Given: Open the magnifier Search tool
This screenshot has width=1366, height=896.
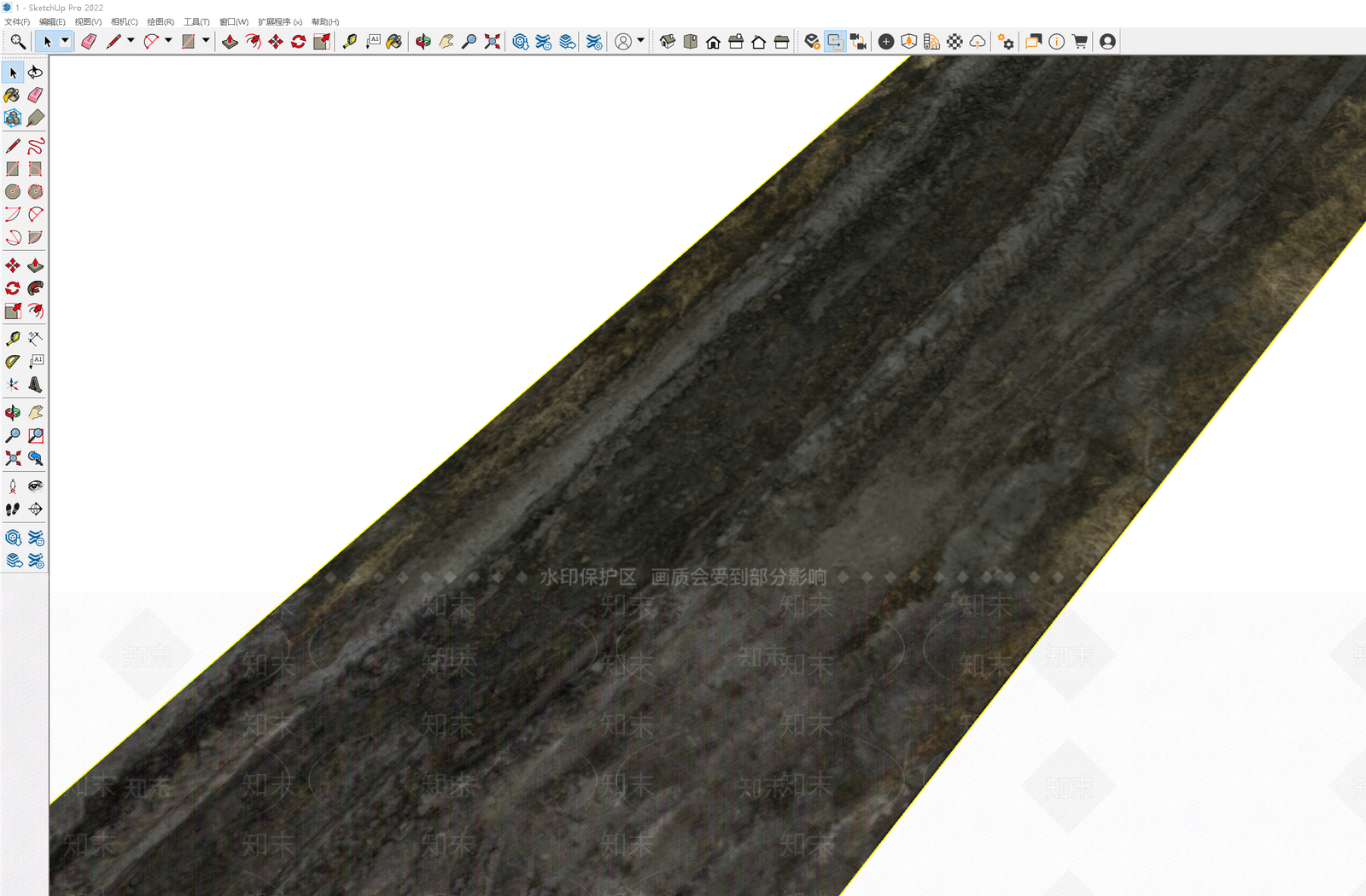Looking at the screenshot, I should [x=18, y=41].
